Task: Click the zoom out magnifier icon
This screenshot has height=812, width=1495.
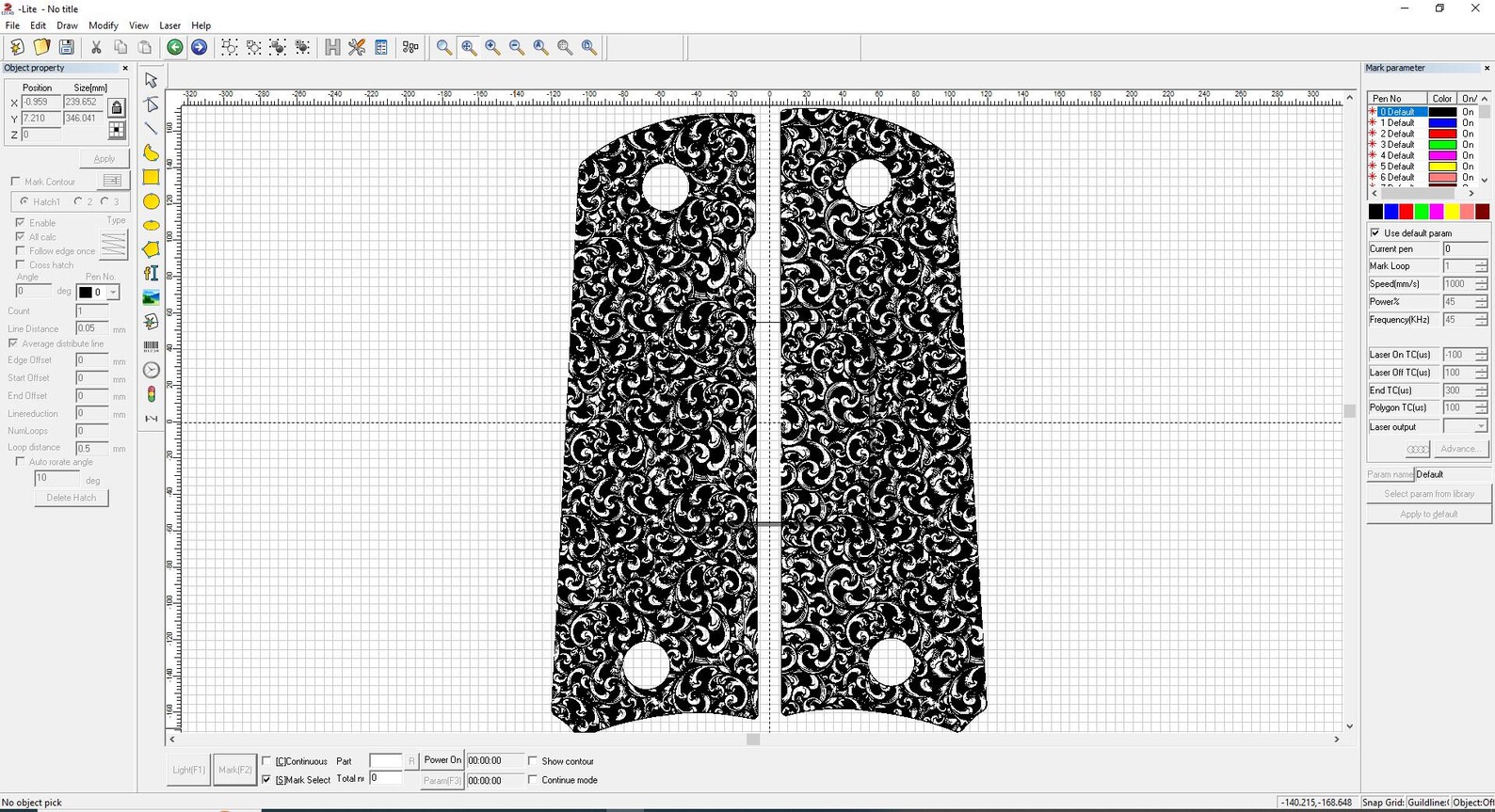Action: (x=517, y=47)
